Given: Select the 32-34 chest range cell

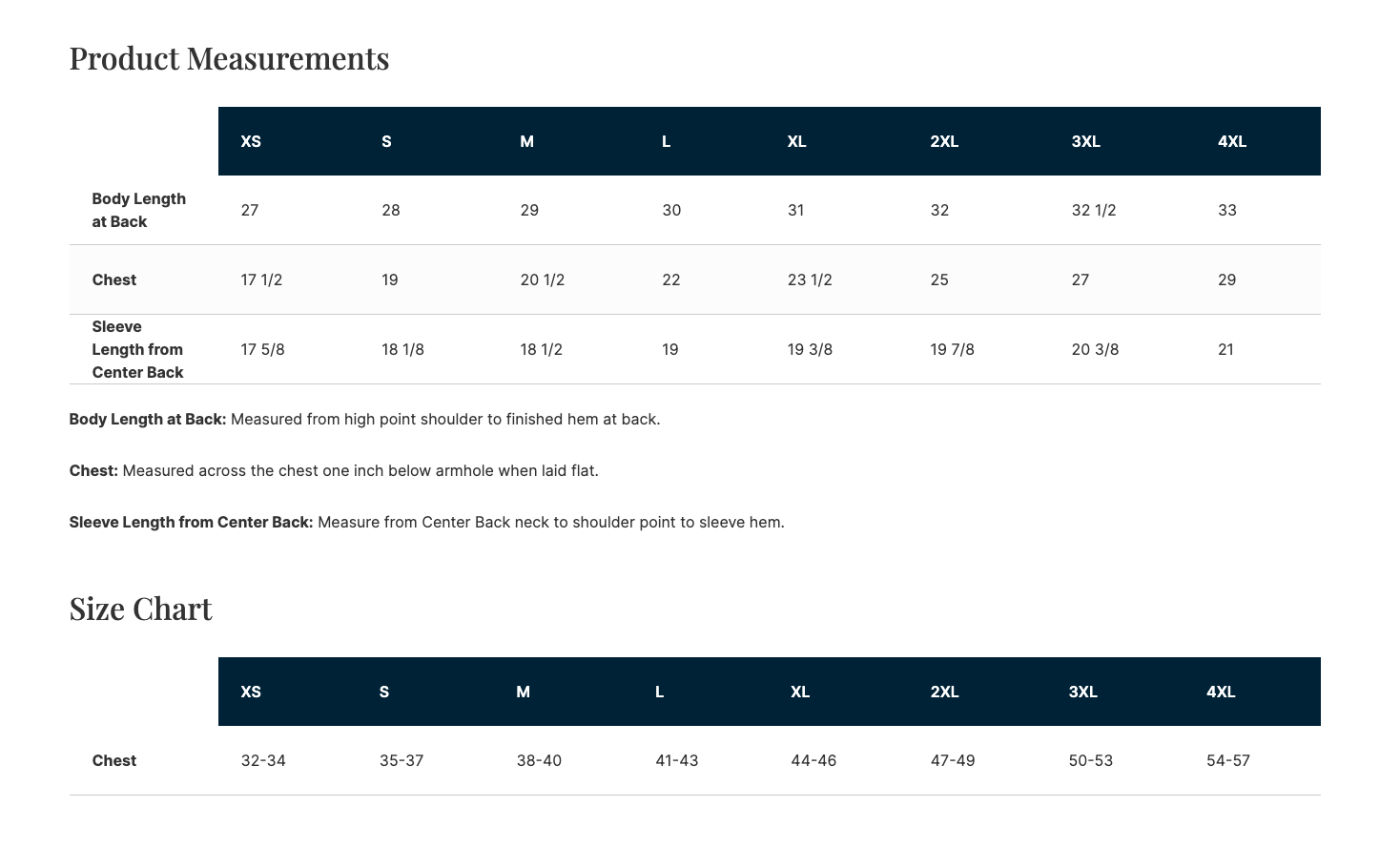Looking at the screenshot, I should tap(263, 760).
